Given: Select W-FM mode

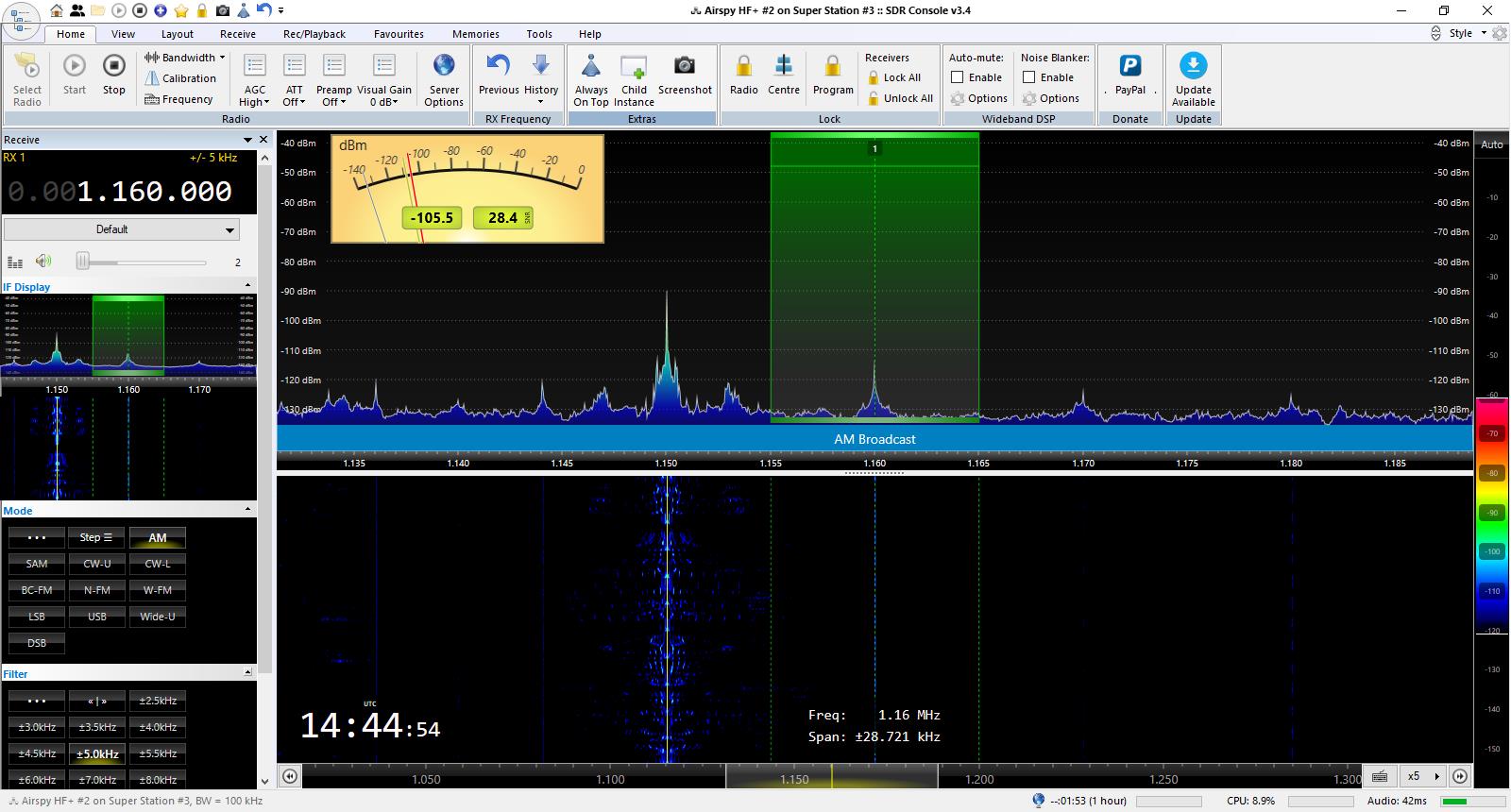Looking at the screenshot, I should [158, 590].
